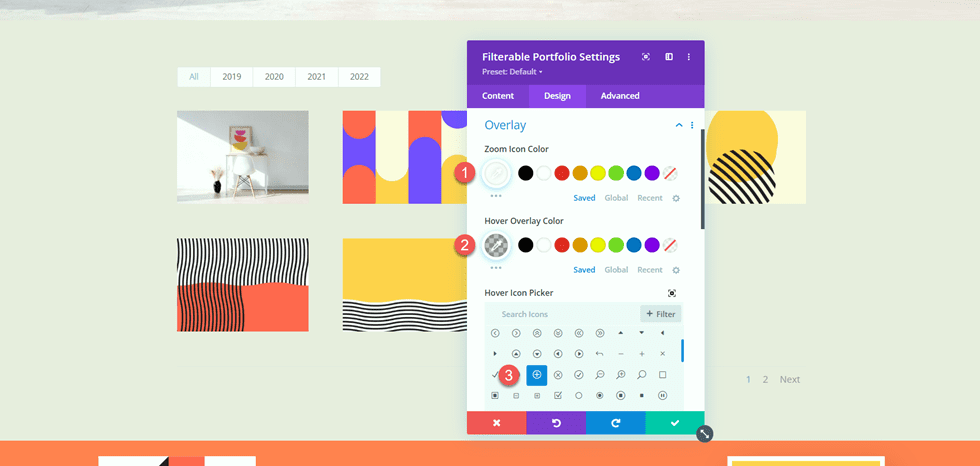980x466 pixels.
Task: Expand more colors under Hover Overlay Color
Action: point(496,267)
